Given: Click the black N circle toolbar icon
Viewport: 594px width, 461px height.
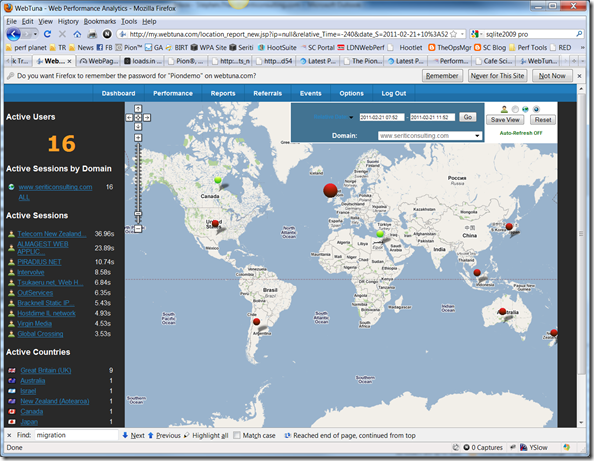Looking at the screenshot, I should [x=107, y=34].
